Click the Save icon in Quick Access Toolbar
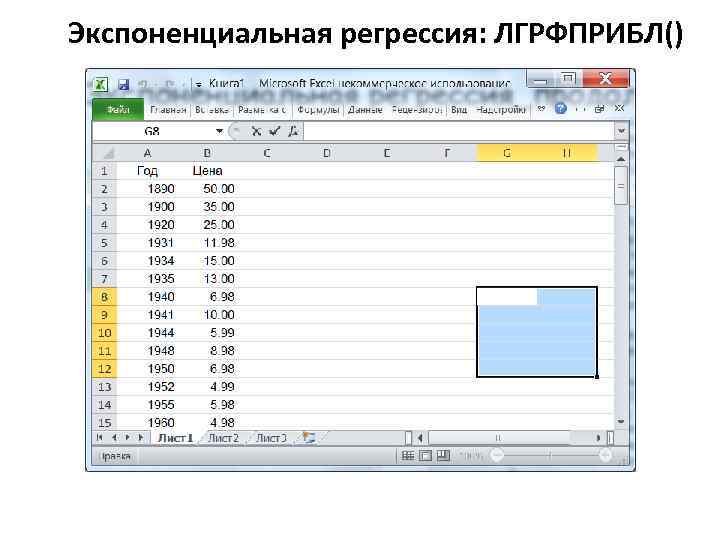 click(124, 84)
